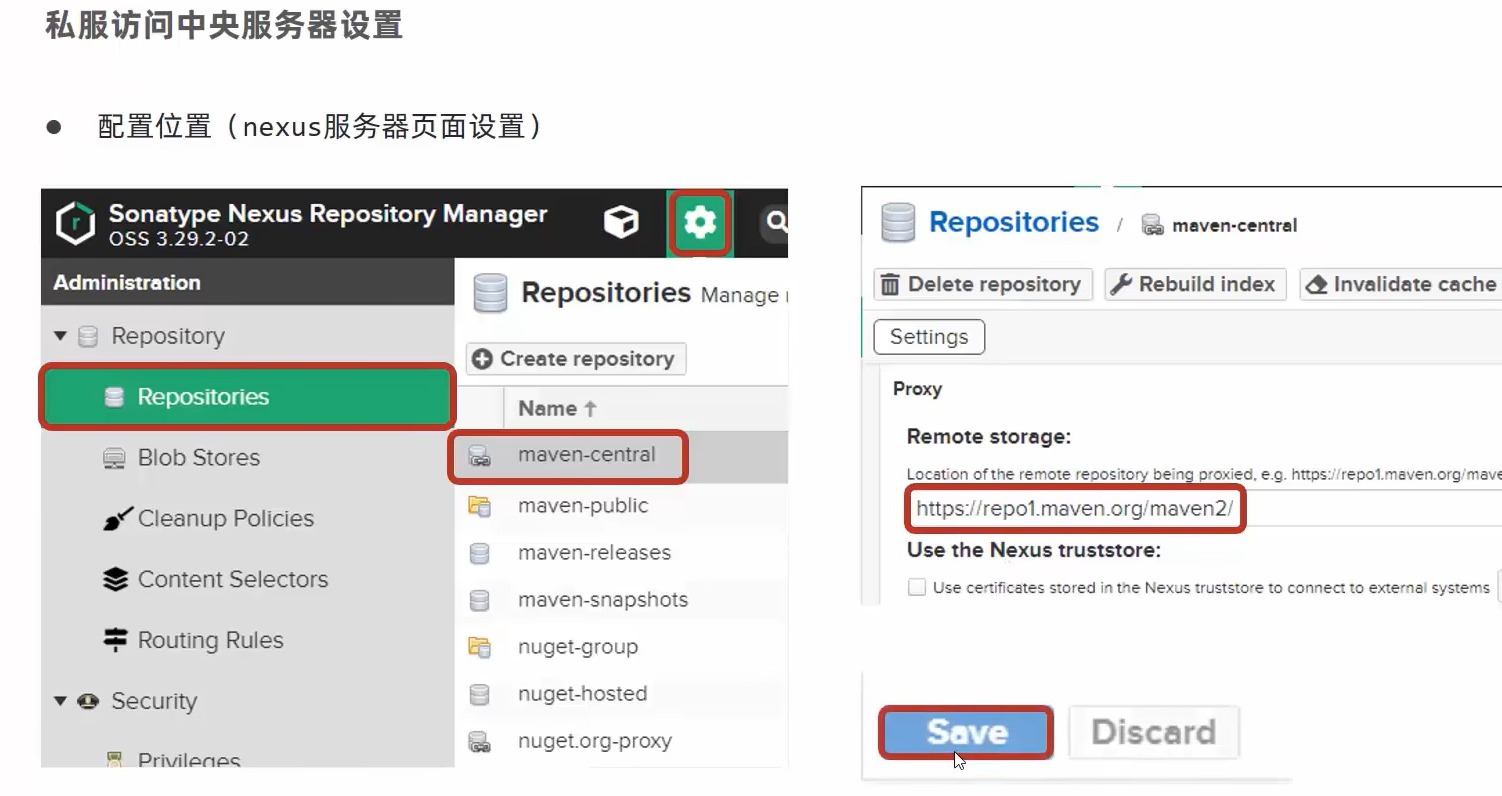Click the gear administration icon
The image size is (1502, 796).
(x=700, y=221)
